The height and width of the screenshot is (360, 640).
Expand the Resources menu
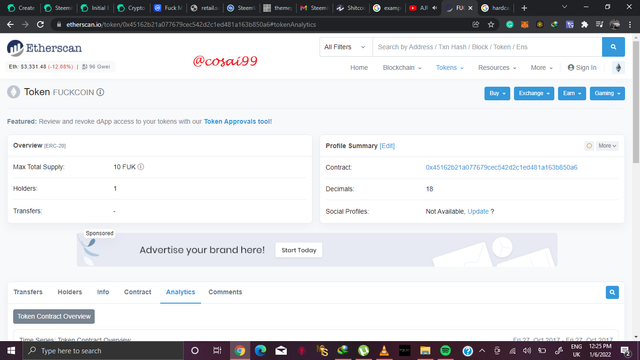497,68
